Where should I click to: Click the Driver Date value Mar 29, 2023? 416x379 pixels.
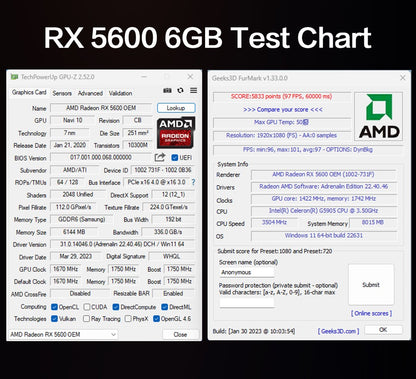coord(76,256)
